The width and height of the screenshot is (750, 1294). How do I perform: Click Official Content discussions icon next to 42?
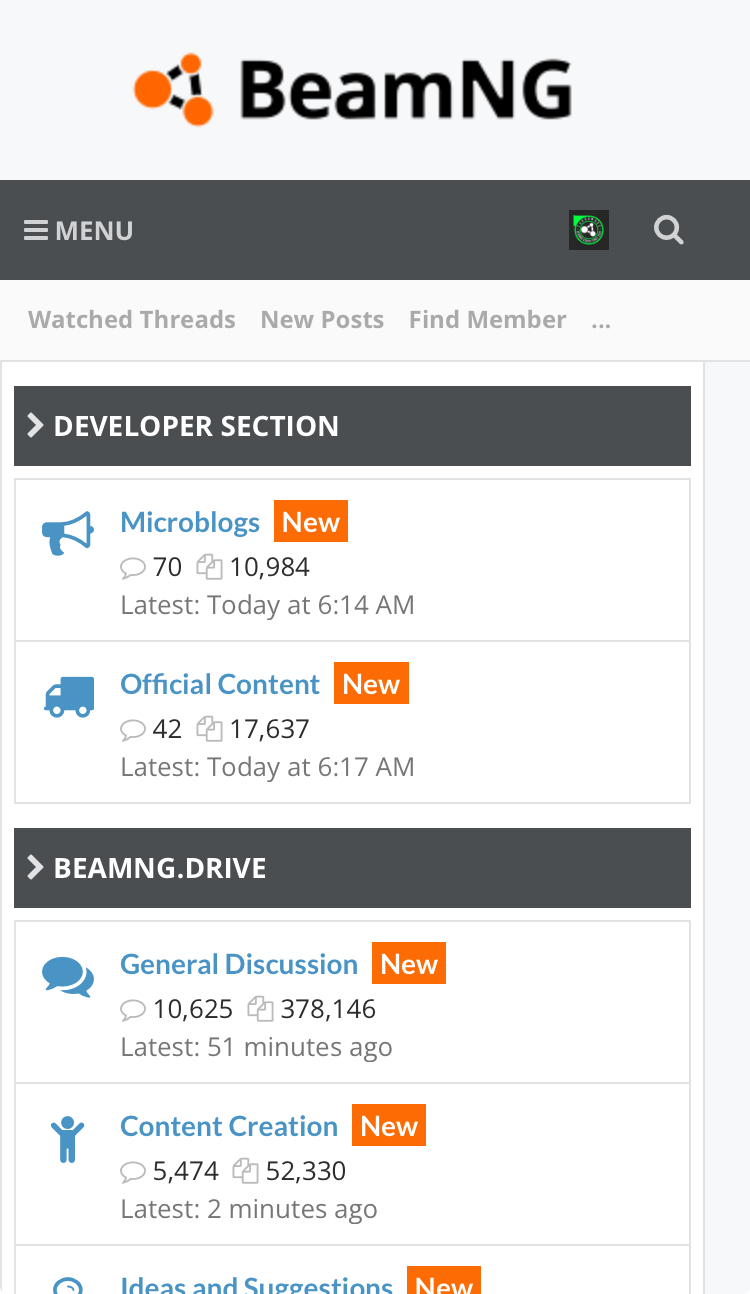[x=133, y=730]
